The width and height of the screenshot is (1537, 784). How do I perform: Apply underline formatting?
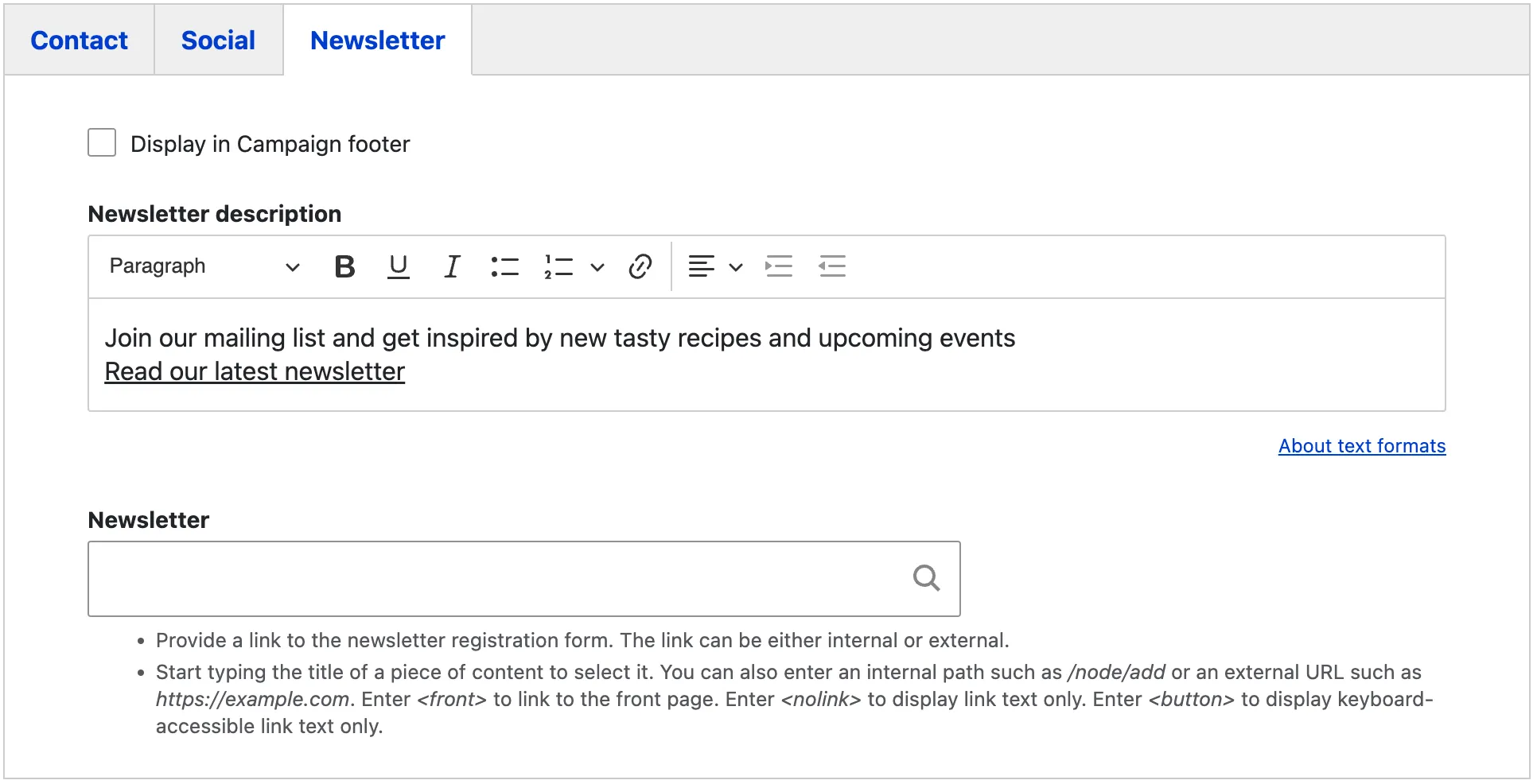click(398, 266)
